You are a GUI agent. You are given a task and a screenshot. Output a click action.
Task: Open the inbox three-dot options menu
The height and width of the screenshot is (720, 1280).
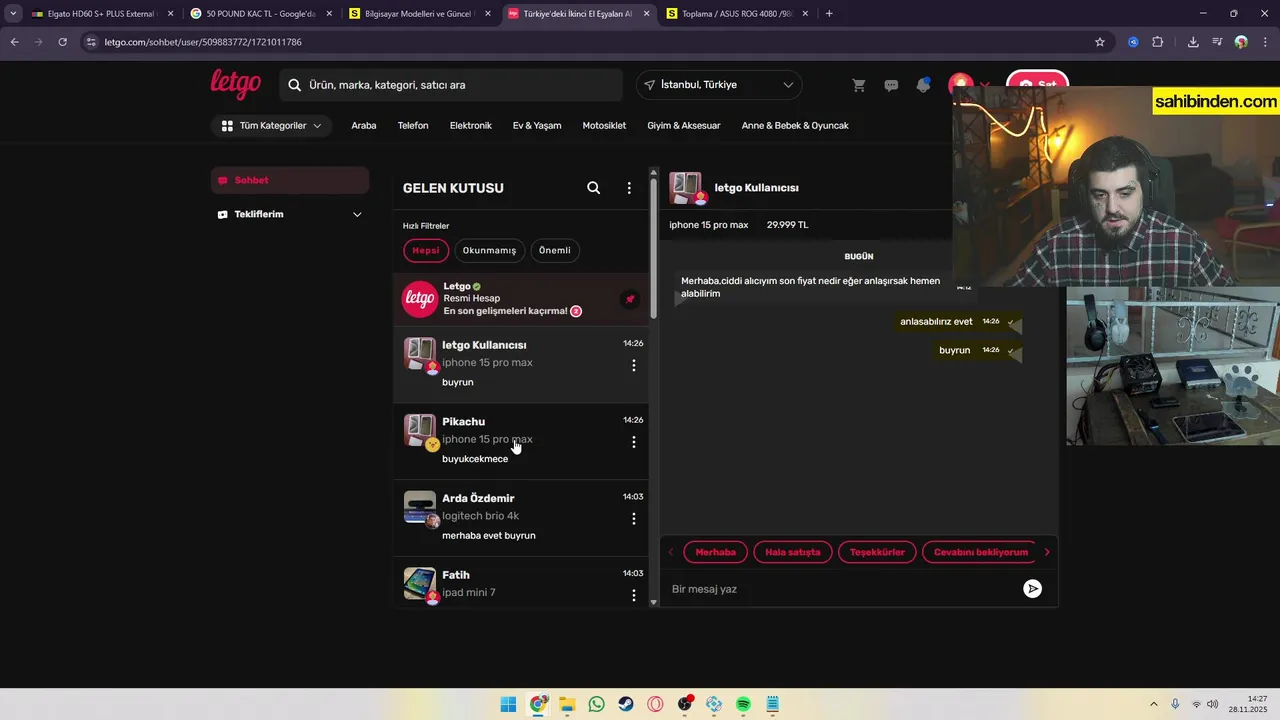pos(629,188)
